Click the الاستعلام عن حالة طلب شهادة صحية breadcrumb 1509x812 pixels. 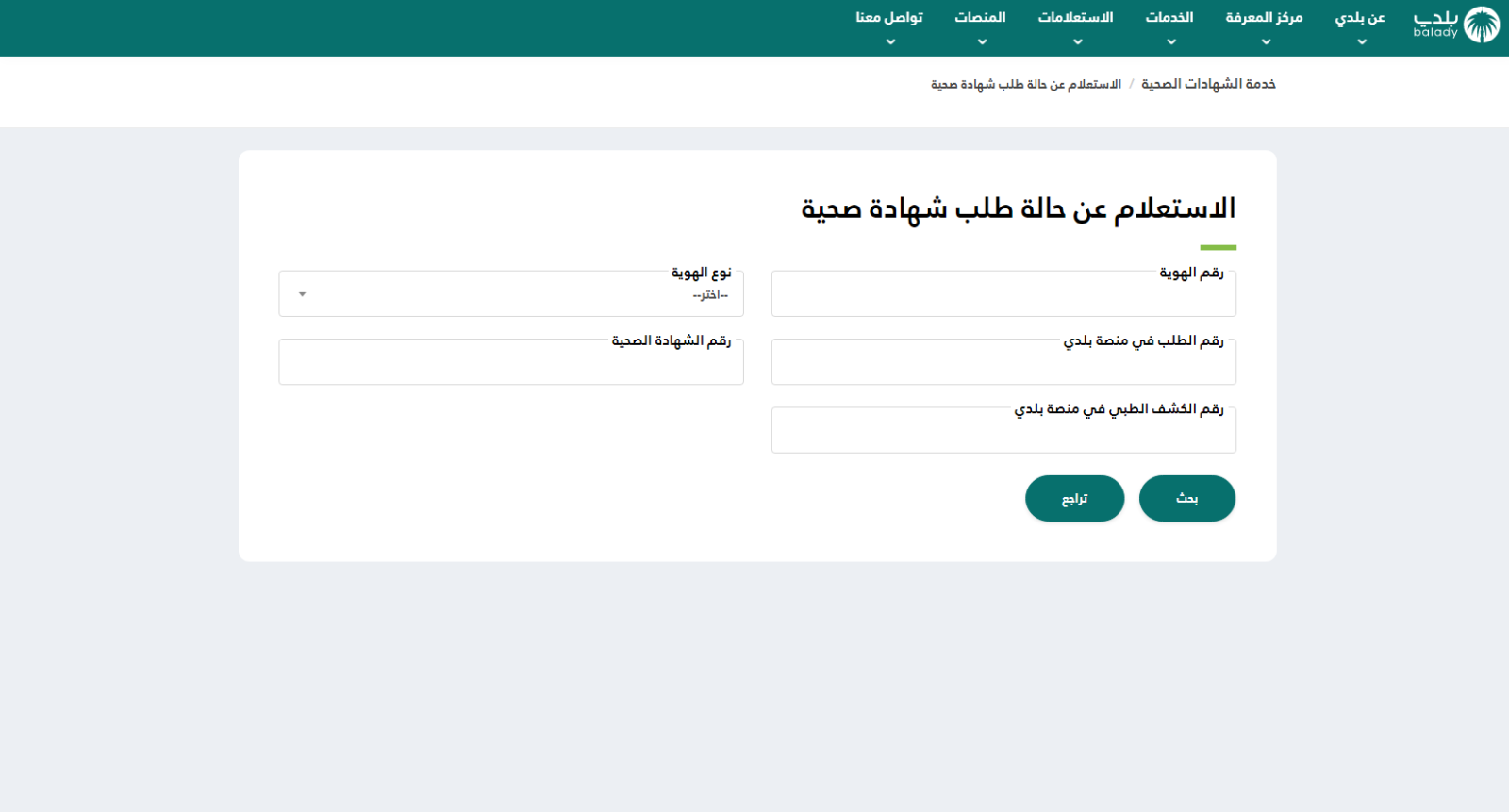tap(1026, 84)
